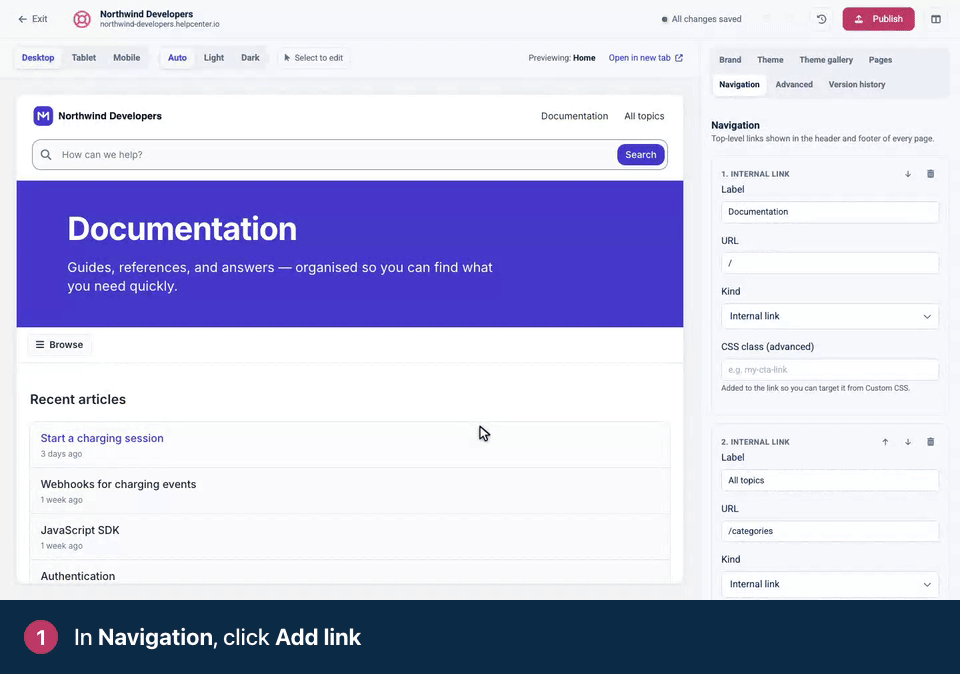The width and height of the screenshot is (960, 674).
Task: Click the Publish button
Action: tap(879, 19)
